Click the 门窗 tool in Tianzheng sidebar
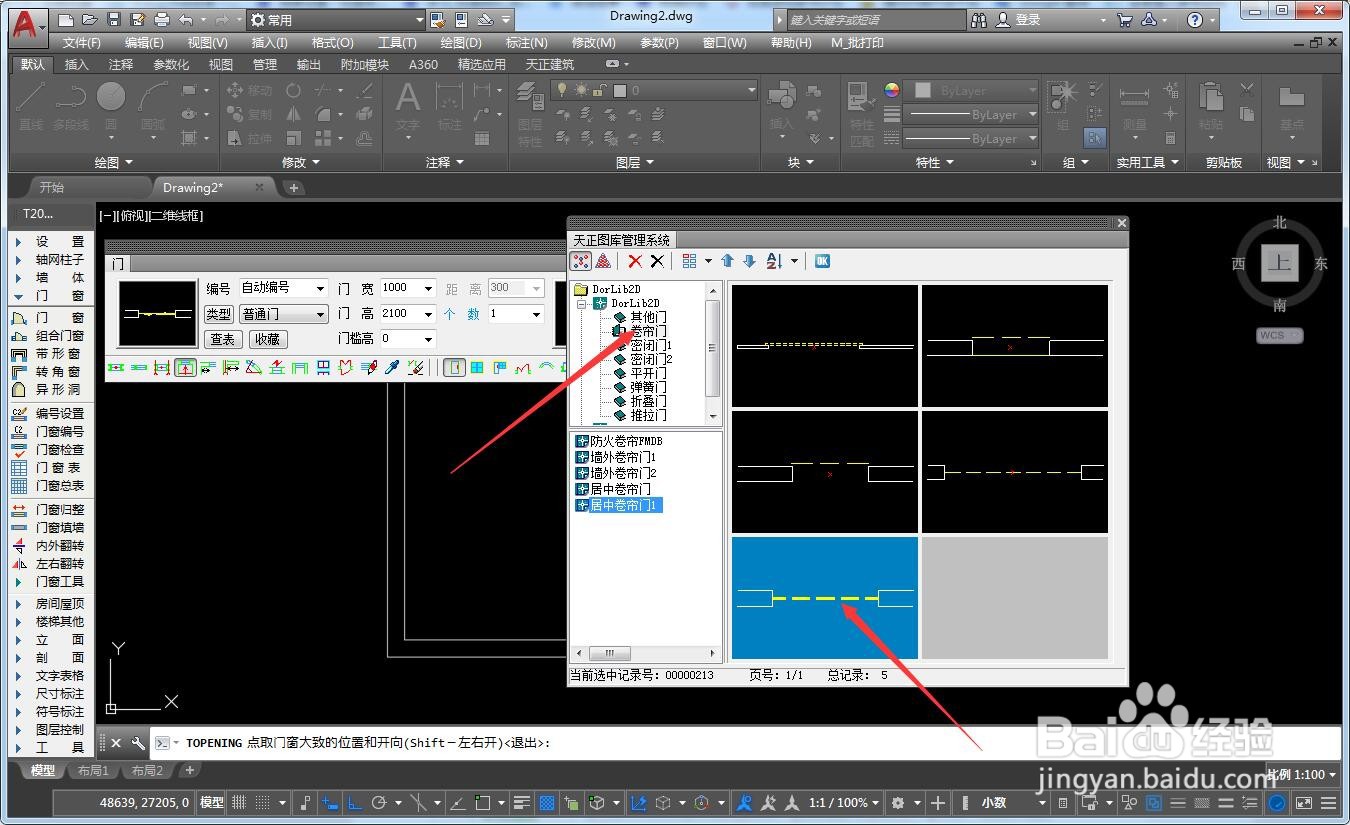 (x=47, y=318)
